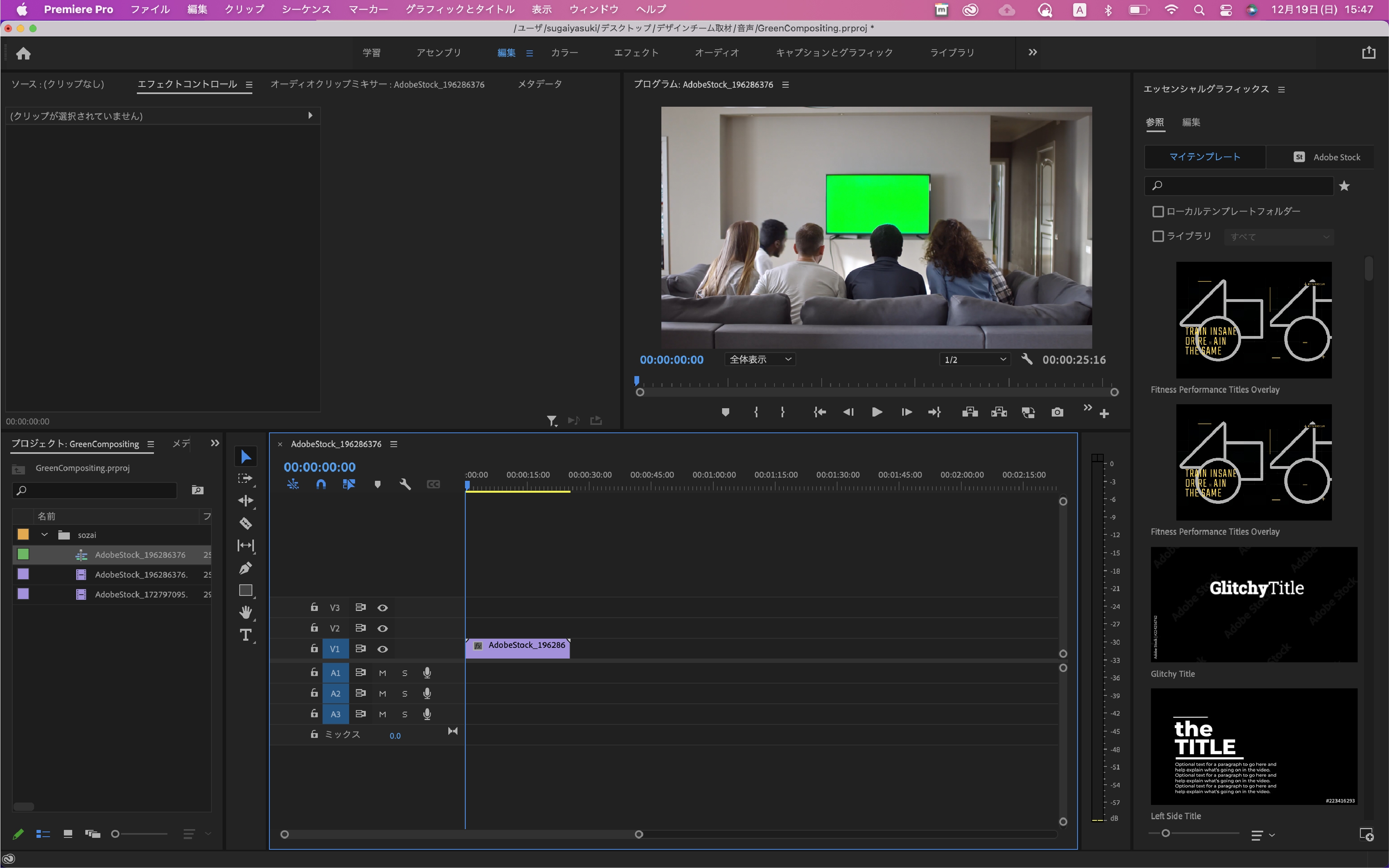Open the 全体表示 zoom level dropdown
Viewport: 1389px width, 868px height.
(759, 359)
